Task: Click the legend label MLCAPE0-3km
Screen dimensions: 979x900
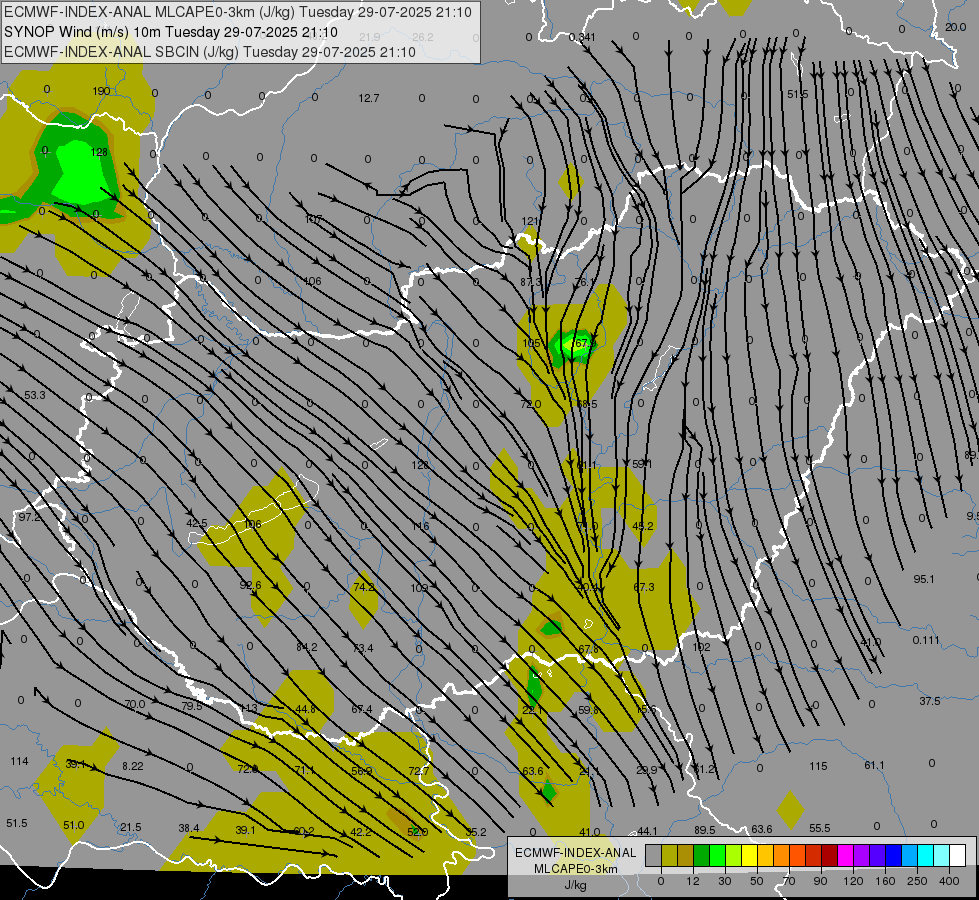Action: [x=576, y=869]
